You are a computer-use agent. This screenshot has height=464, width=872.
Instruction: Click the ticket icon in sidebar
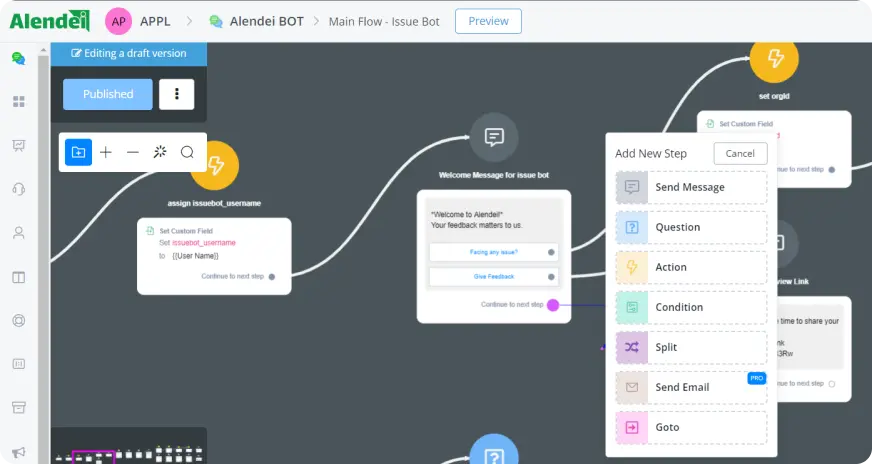(x=19, y=364)
